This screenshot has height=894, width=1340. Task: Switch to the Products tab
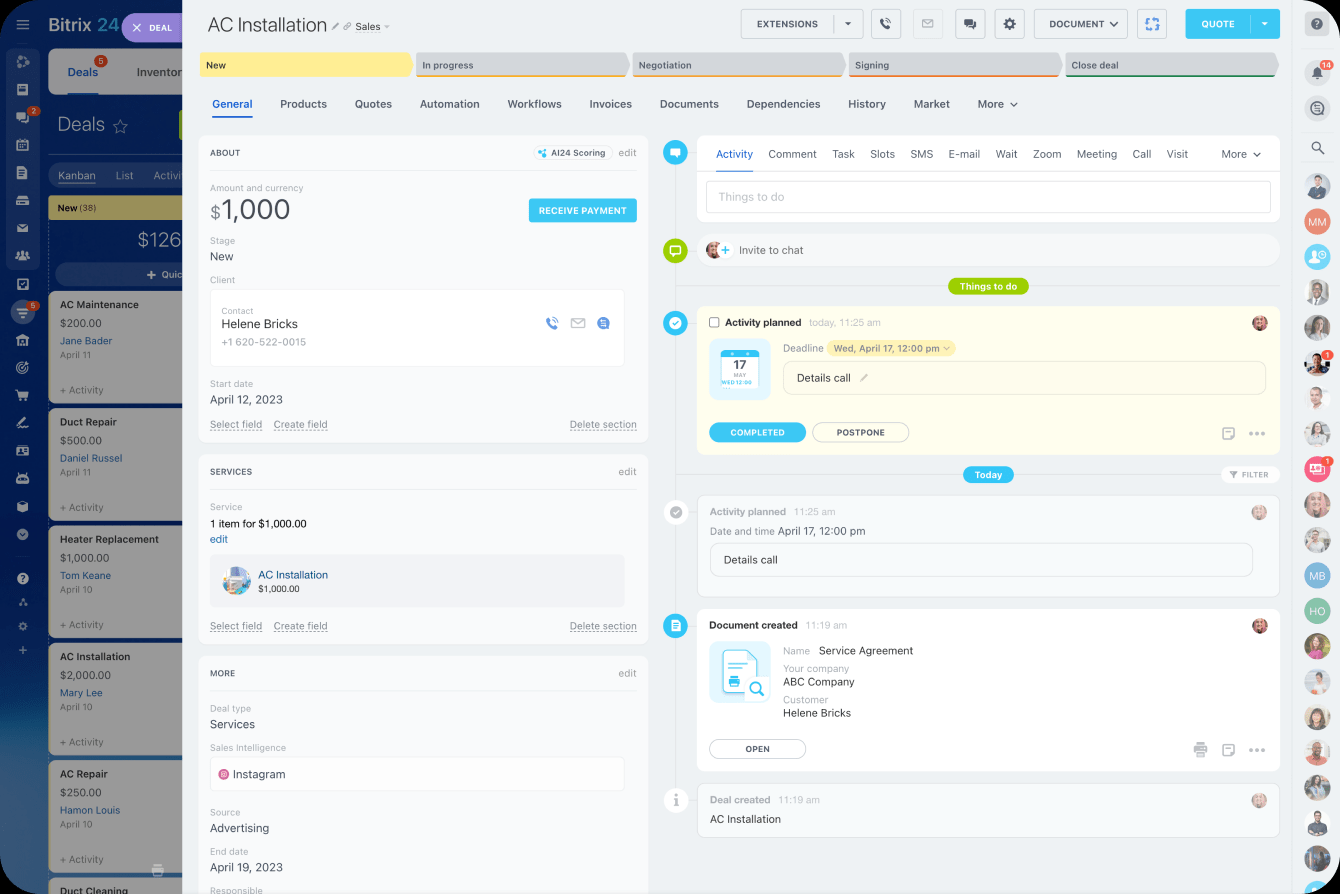[303, 104]
